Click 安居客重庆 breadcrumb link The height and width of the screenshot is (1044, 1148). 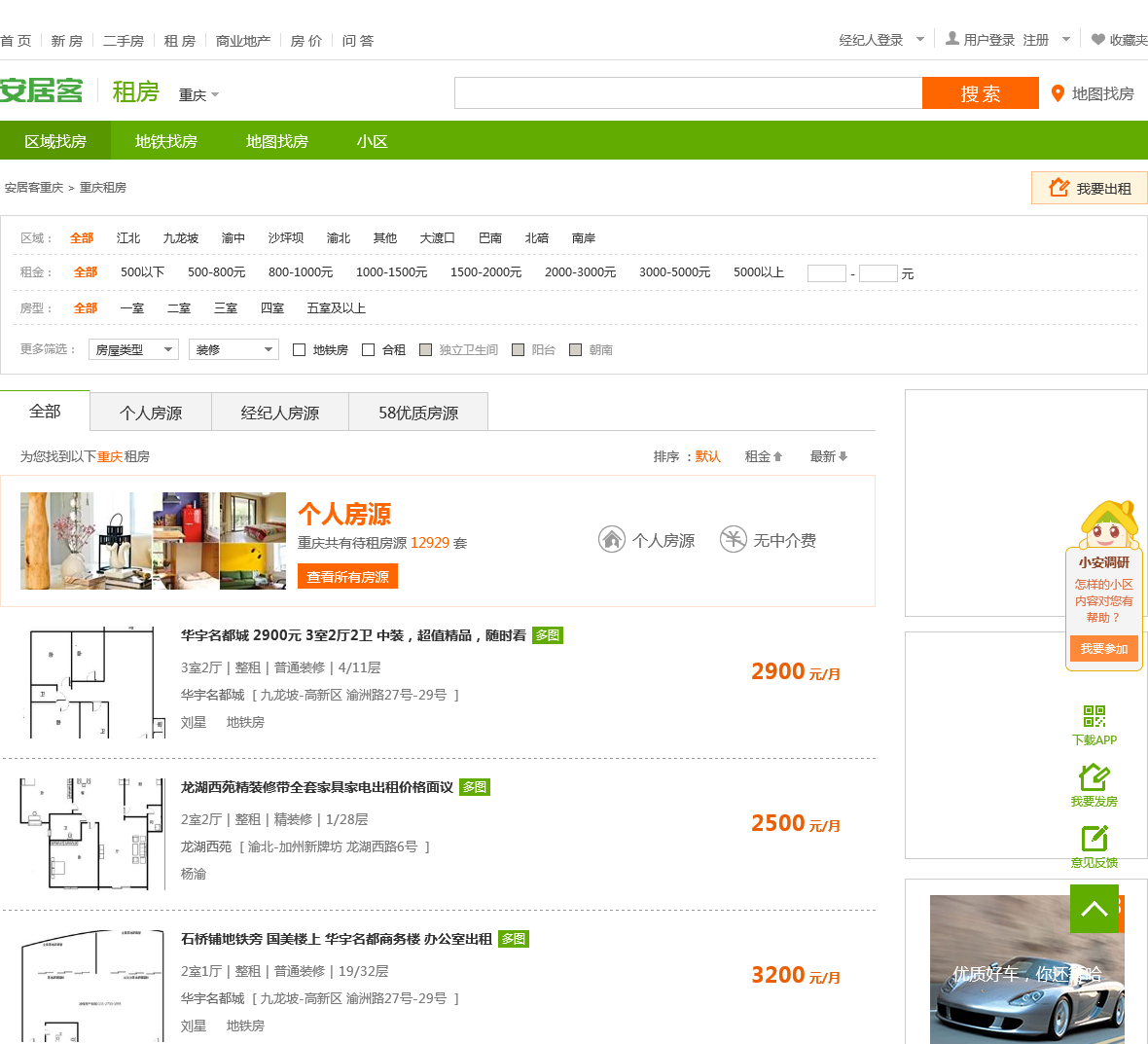pyautogui.click(x=34, y=188)
